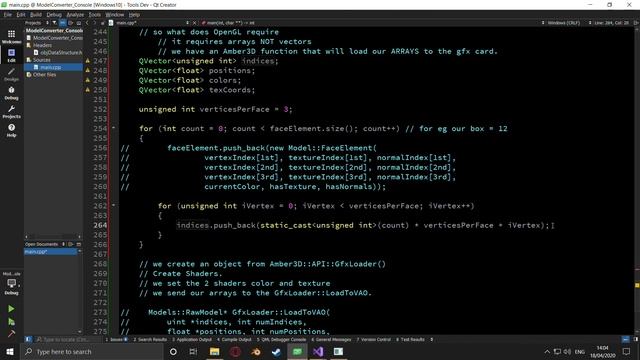Click warning icon on line 249
This screenshot has height=360, width=640.
[87, 80]
